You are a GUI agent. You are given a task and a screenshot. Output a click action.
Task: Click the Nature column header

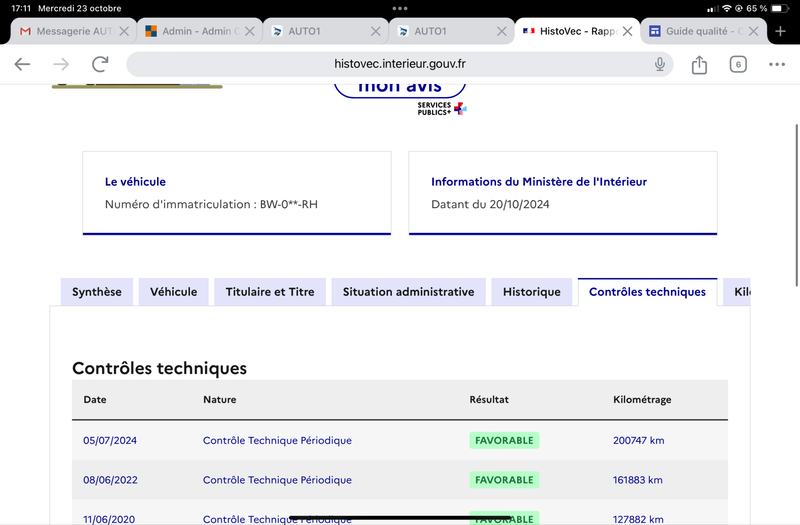click(x=219, y=399)
